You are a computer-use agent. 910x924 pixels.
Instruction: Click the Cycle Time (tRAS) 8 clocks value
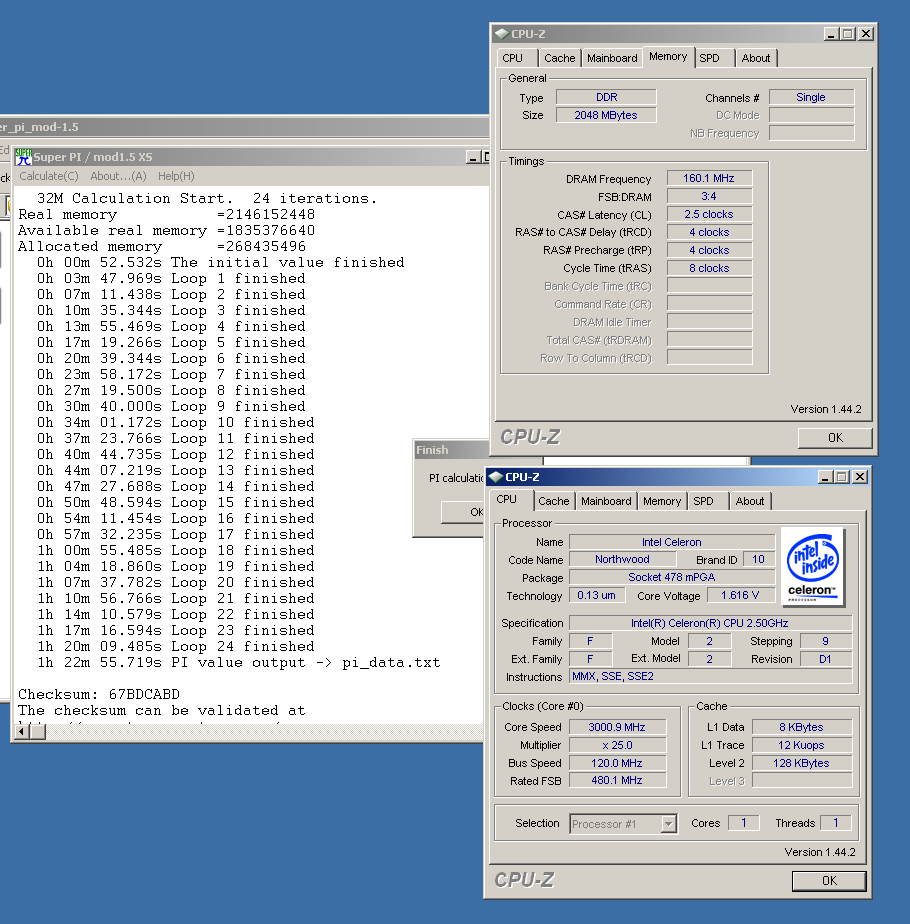(x=709, y=268)
